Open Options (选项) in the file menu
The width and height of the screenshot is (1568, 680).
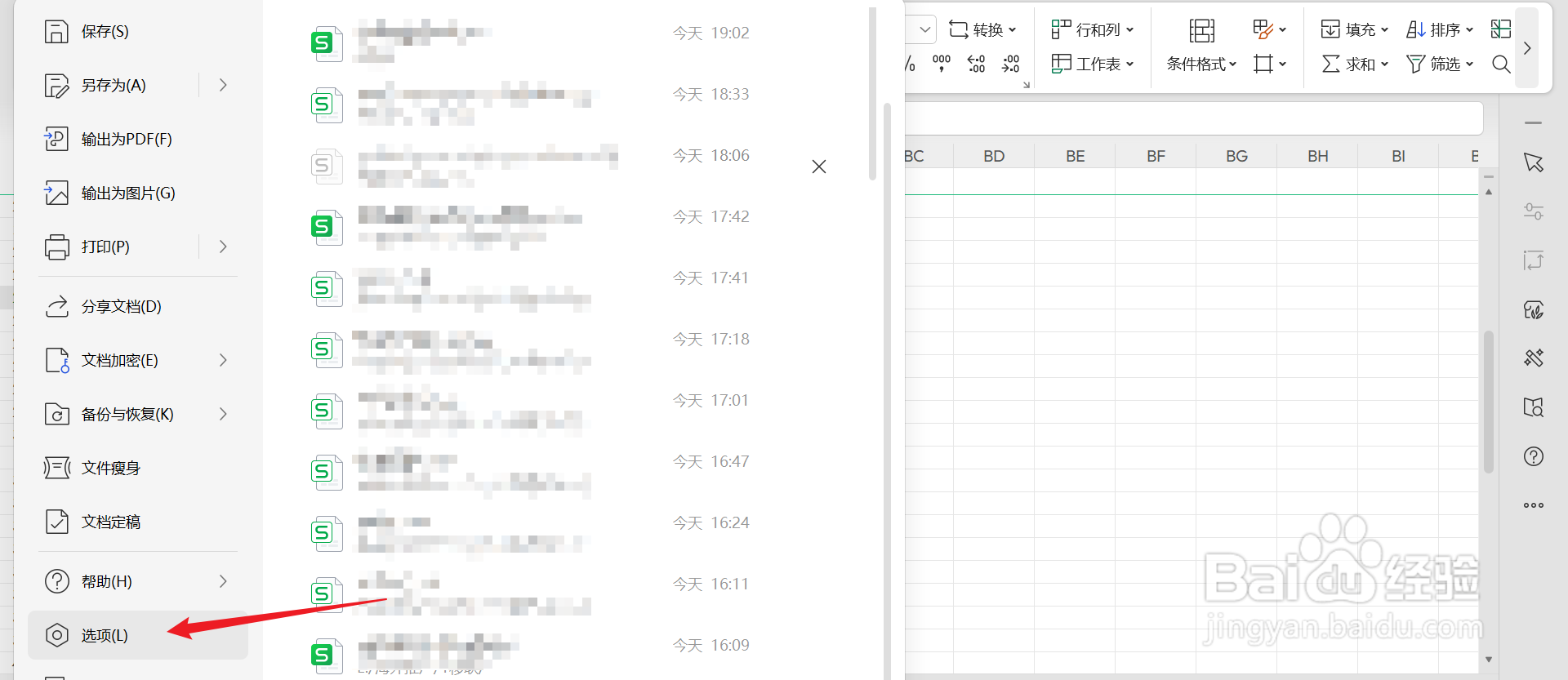138,635
